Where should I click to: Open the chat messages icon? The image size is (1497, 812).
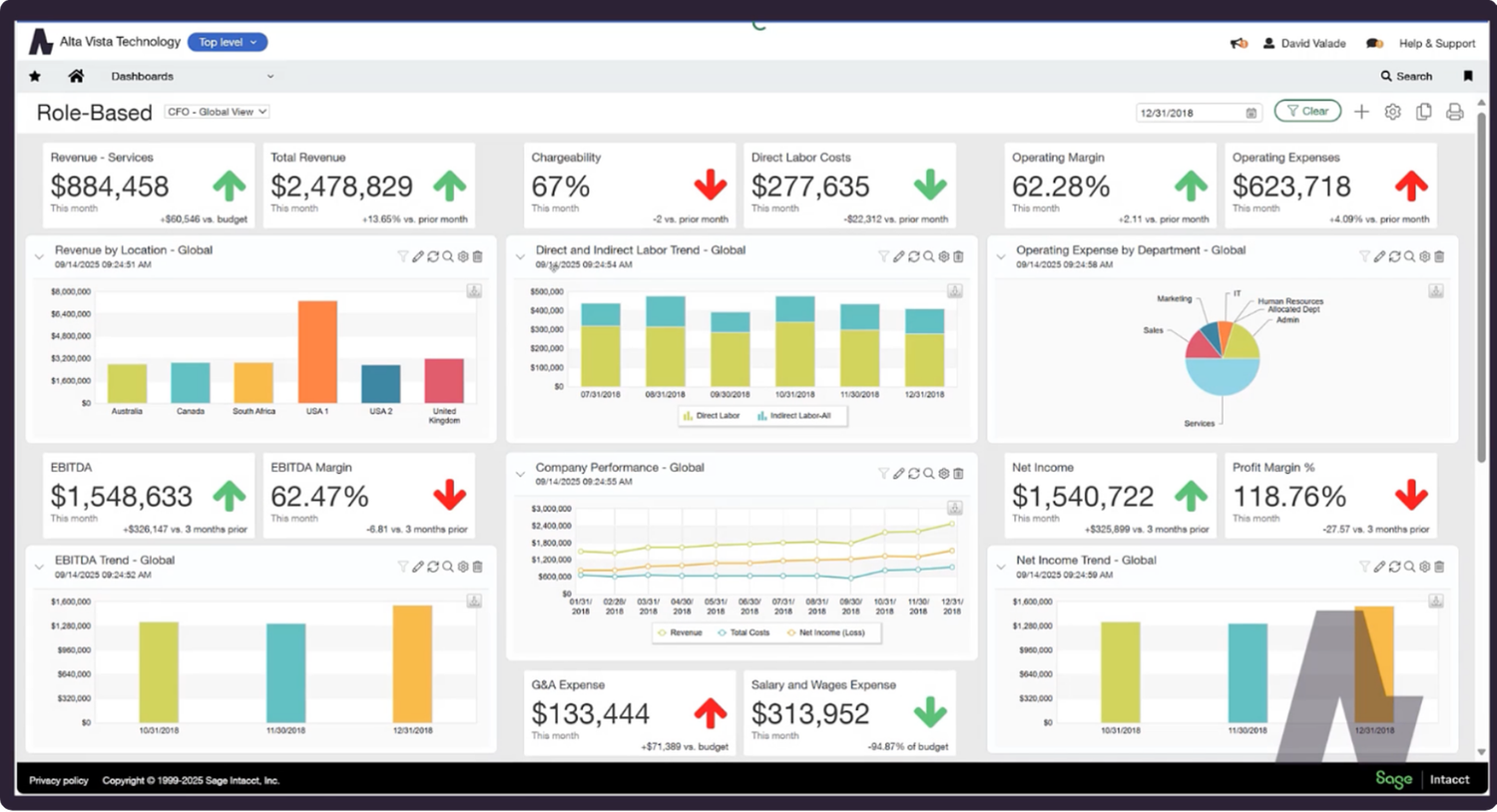[x=1374, y=43]
